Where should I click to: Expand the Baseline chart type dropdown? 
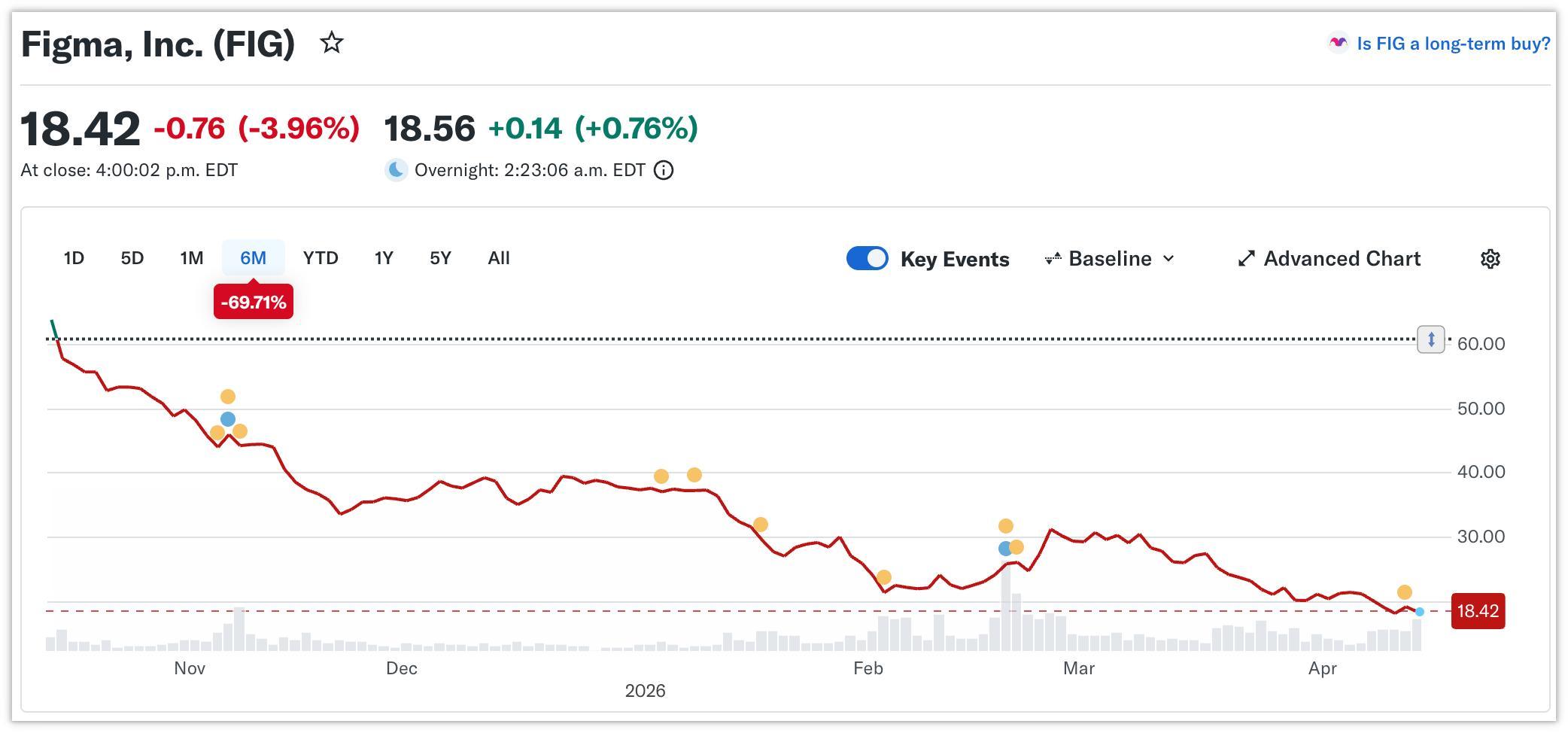coord(1110,259)
